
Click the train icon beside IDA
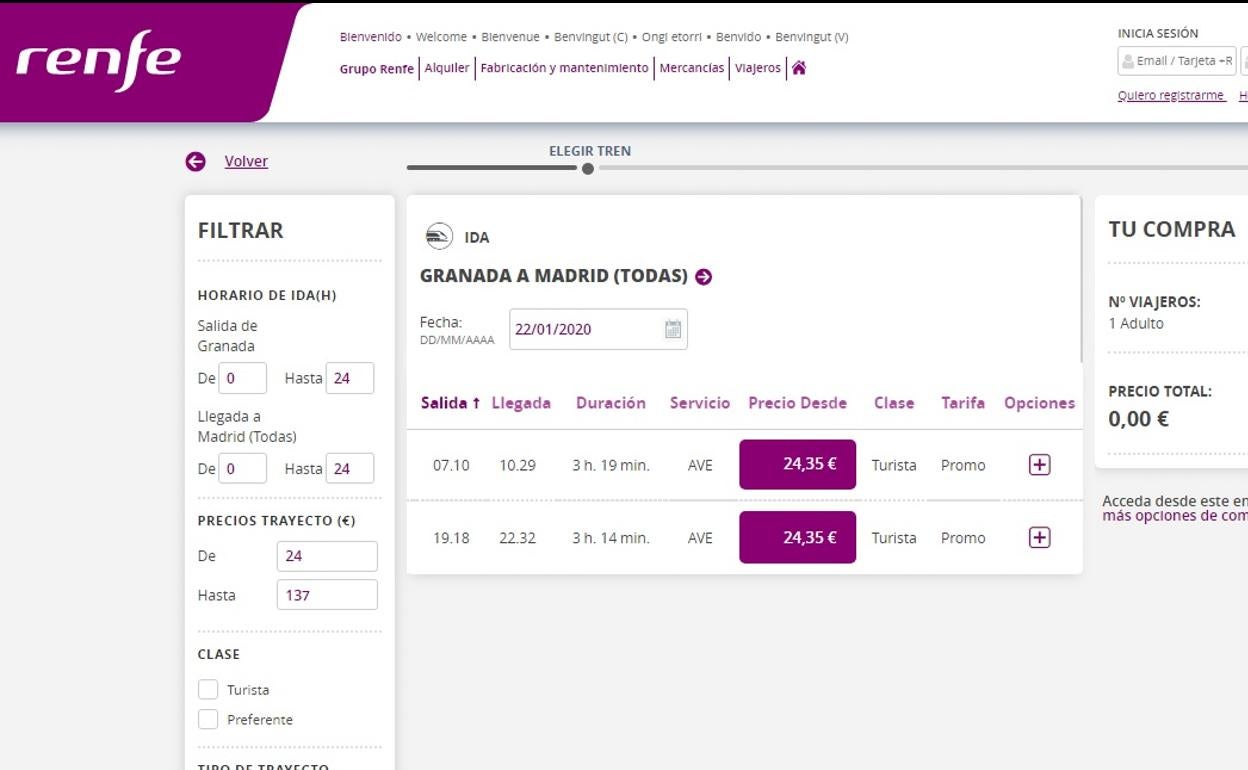(438, 236)
